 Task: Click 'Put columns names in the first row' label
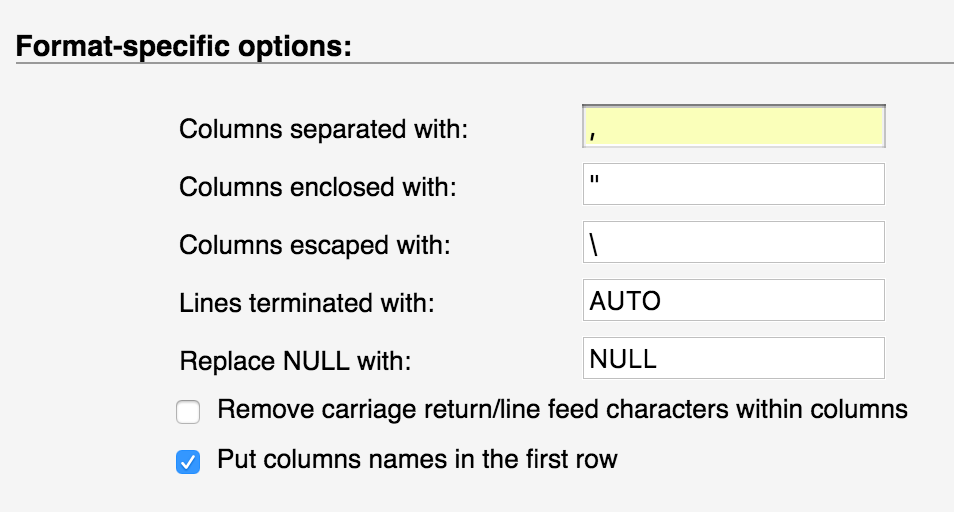417,460
